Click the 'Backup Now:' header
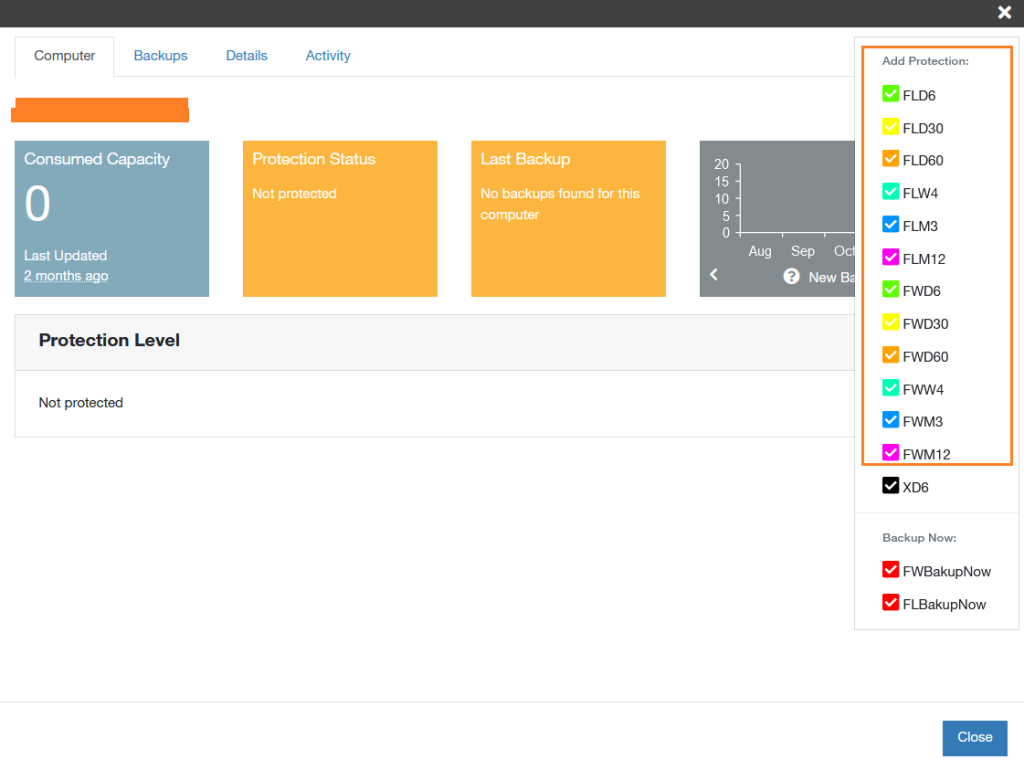The image size is (1024, 770). pyautogui.click(x=920, y=538)
